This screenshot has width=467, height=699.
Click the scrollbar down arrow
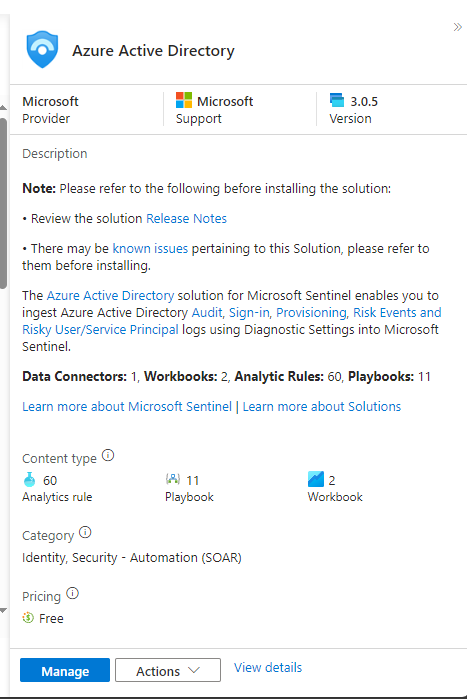(x=3, y=611)
